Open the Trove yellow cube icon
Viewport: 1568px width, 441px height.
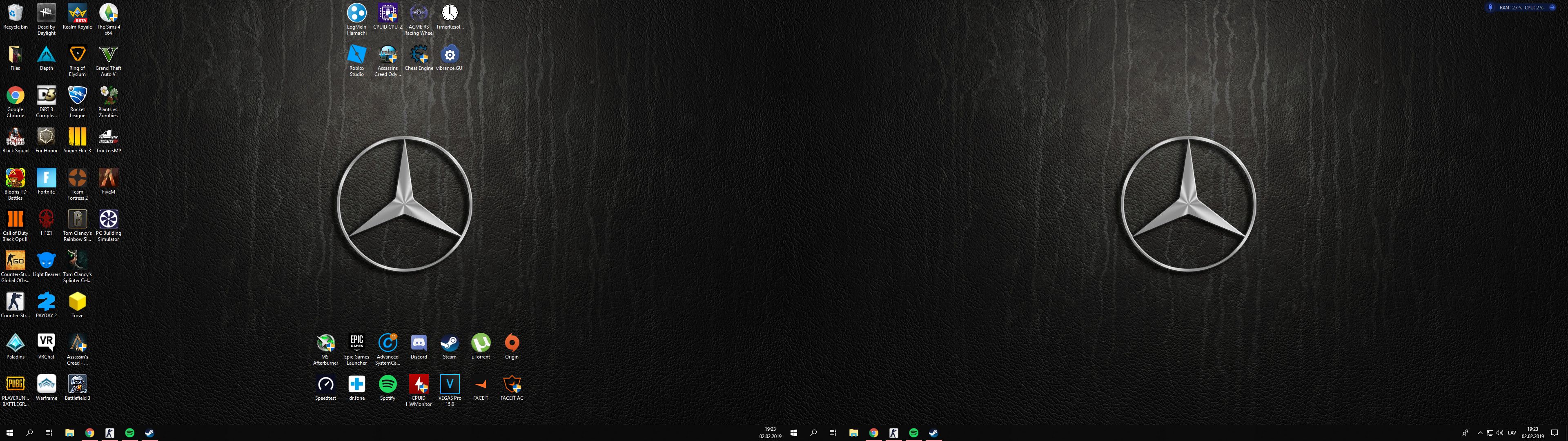click(x=77, y=305)
